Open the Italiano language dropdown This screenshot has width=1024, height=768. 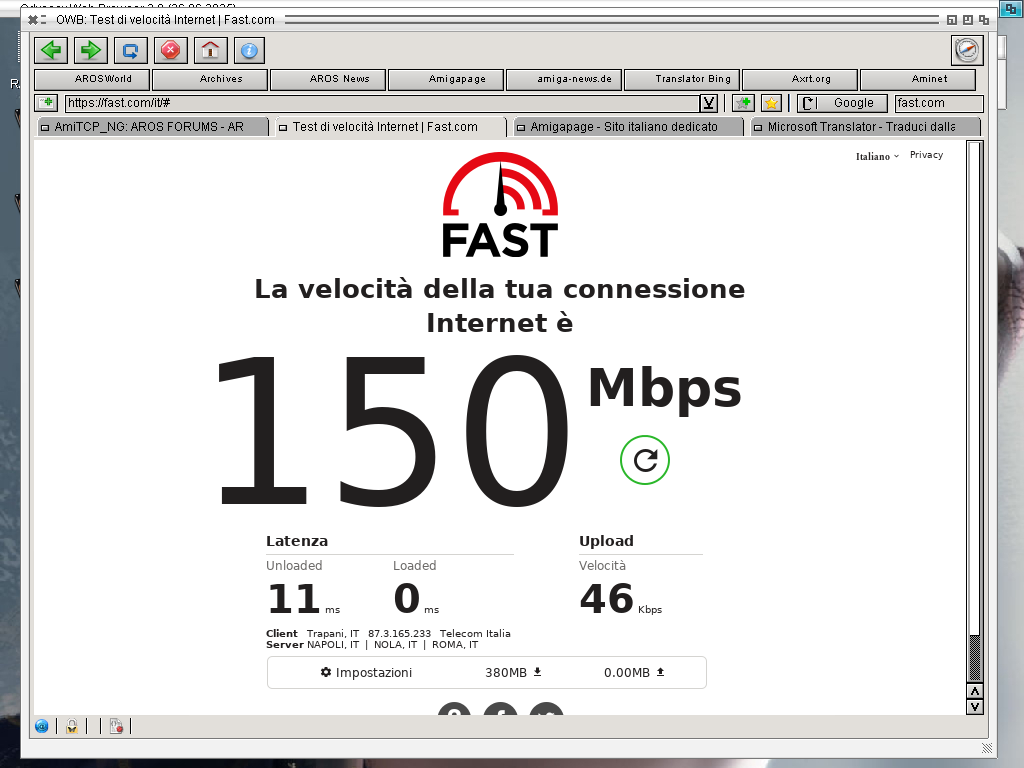point(877,156)
